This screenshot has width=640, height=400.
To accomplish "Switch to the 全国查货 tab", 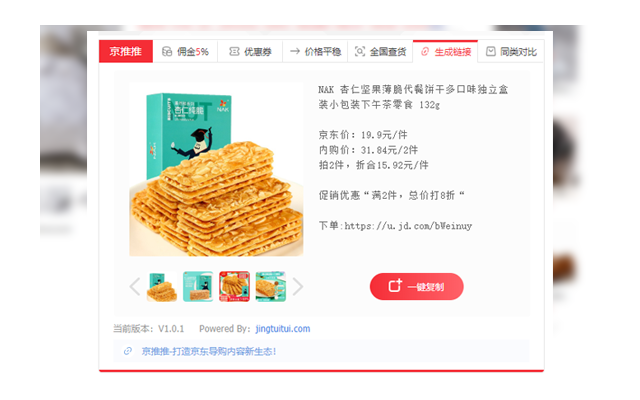I will tap(380, 51).
